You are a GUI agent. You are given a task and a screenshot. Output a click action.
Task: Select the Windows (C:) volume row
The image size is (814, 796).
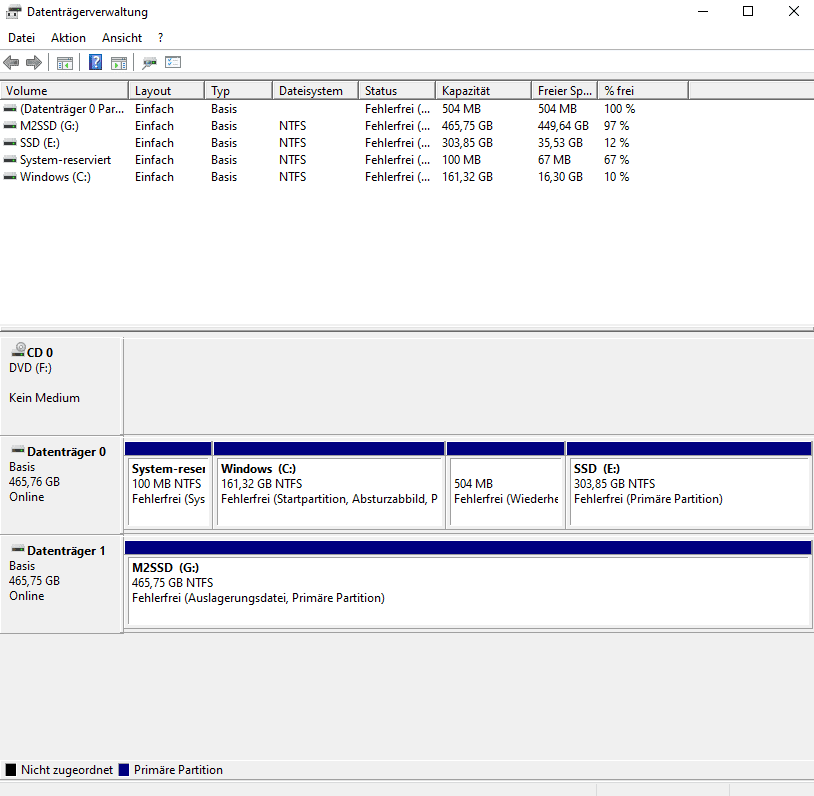click(x=344, y=177)
